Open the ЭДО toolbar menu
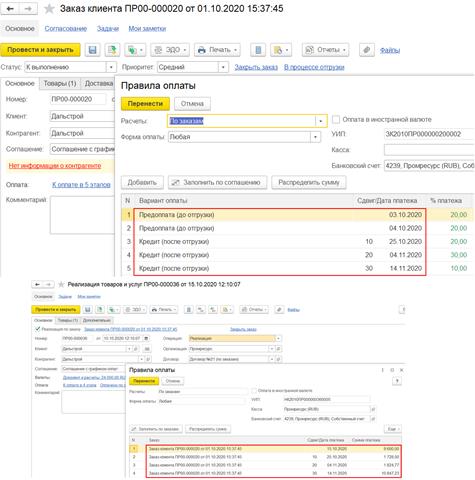Screen dimensions: 475x480 point(170,50)
